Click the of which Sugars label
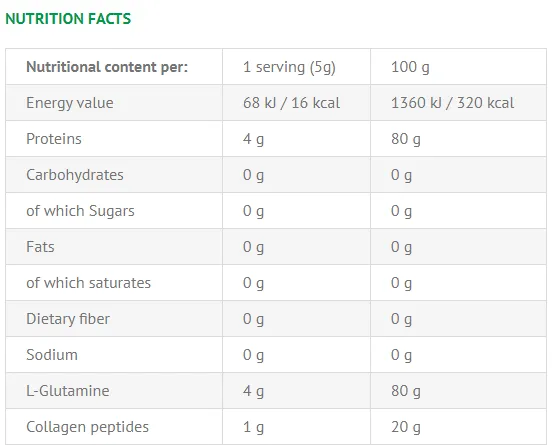Screen dimensions: 553x445 80,211
